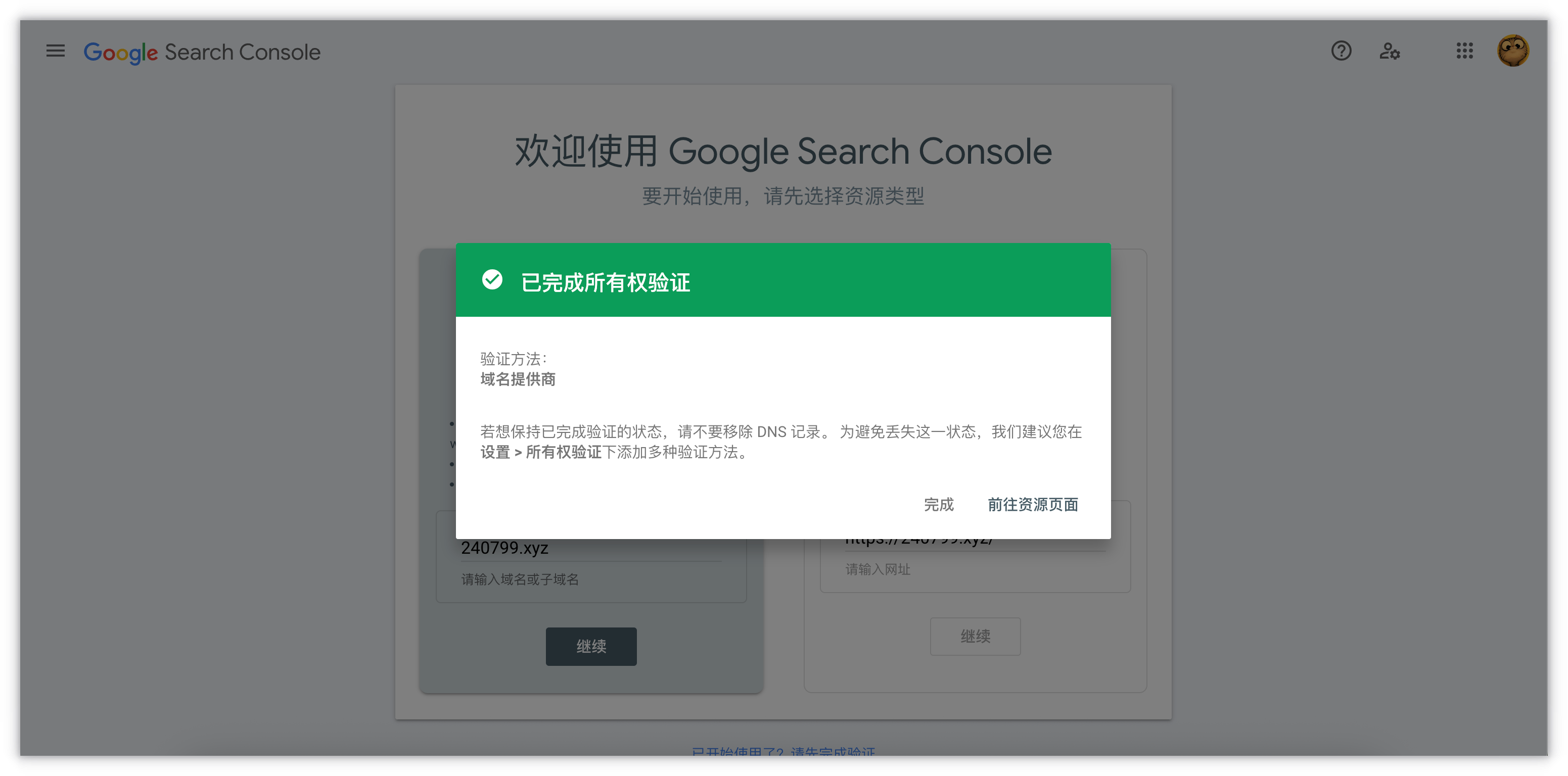Click the URL prefix input field

[975, 543]
